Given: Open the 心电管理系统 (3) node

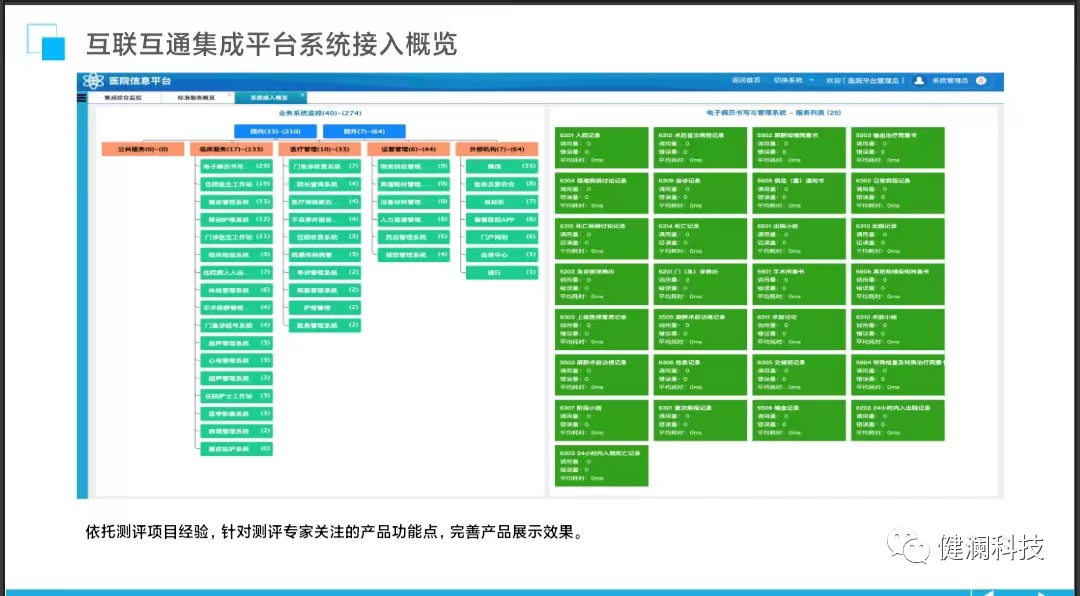Looking at the screenshot, I should click(x=236, y=360).
